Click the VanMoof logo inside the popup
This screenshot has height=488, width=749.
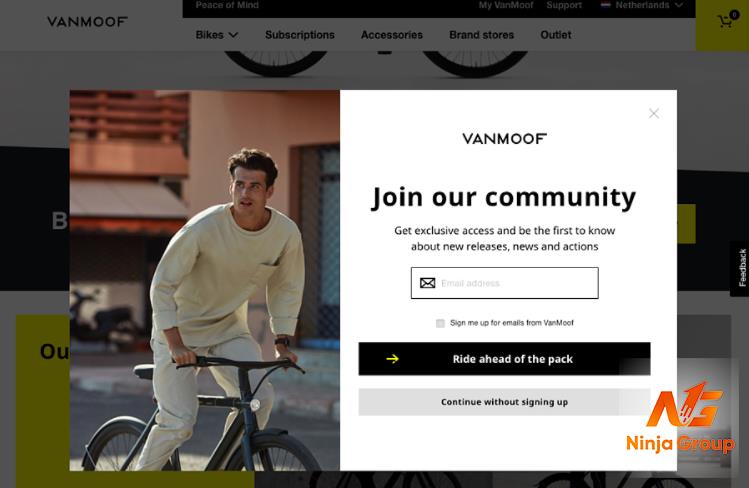pyautogui.click(x=504, y=138)
